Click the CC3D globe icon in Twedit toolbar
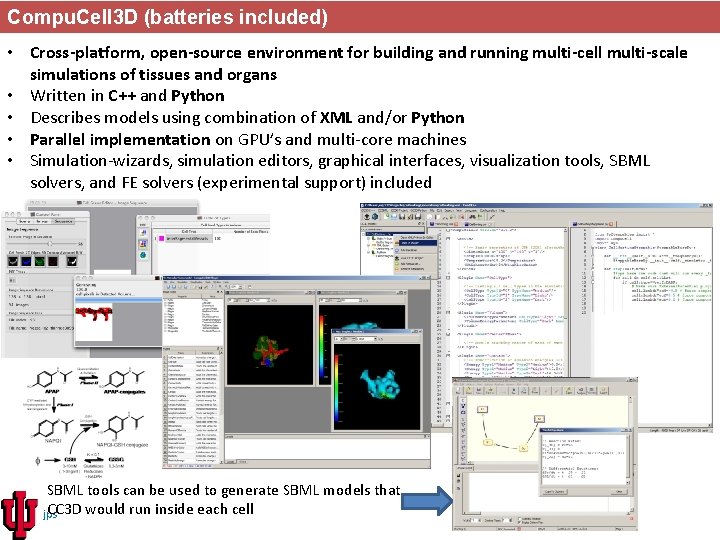 [375, 217]
